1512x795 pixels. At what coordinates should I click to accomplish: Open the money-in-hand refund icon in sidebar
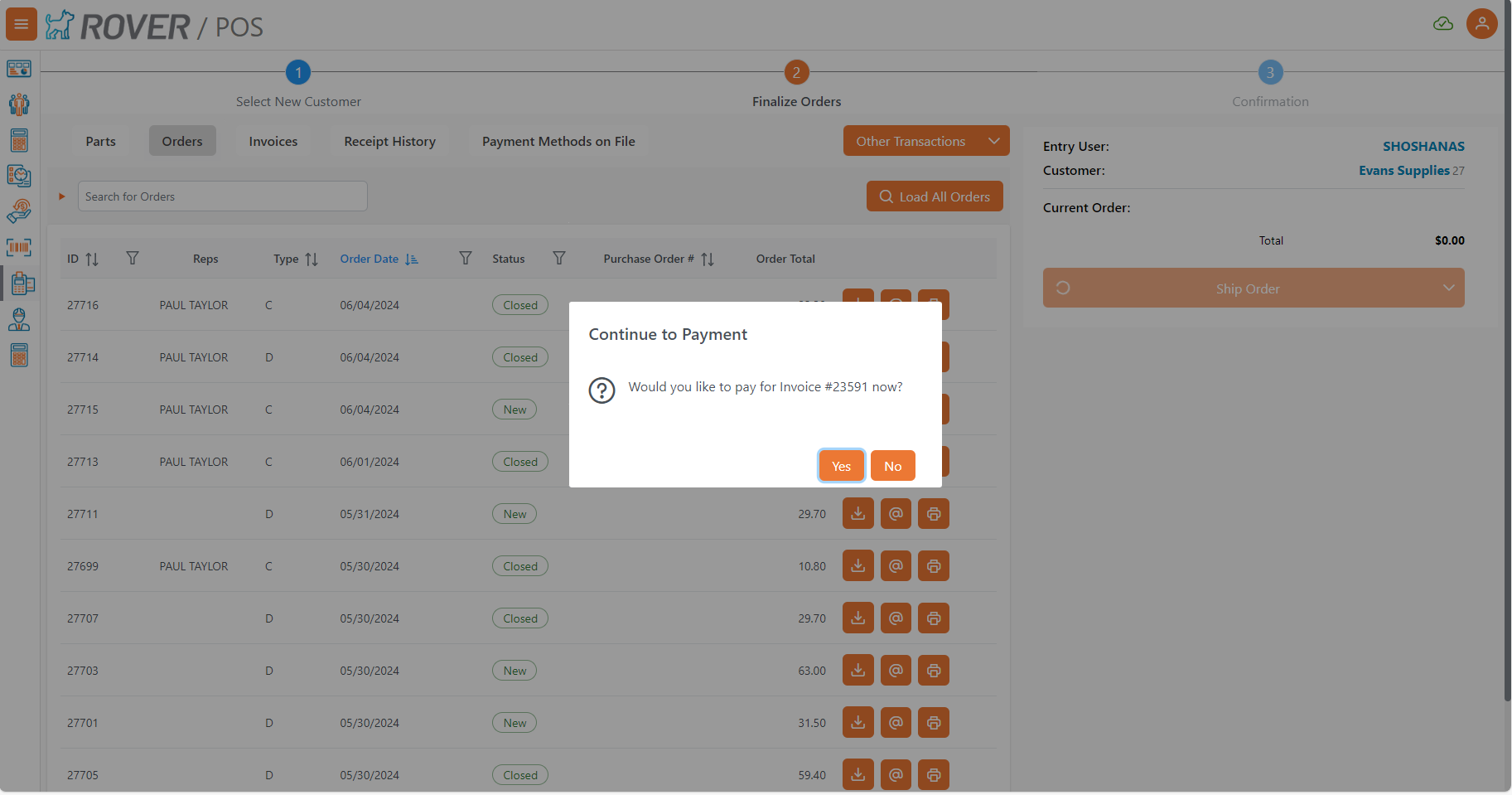[x=18, y=211]
